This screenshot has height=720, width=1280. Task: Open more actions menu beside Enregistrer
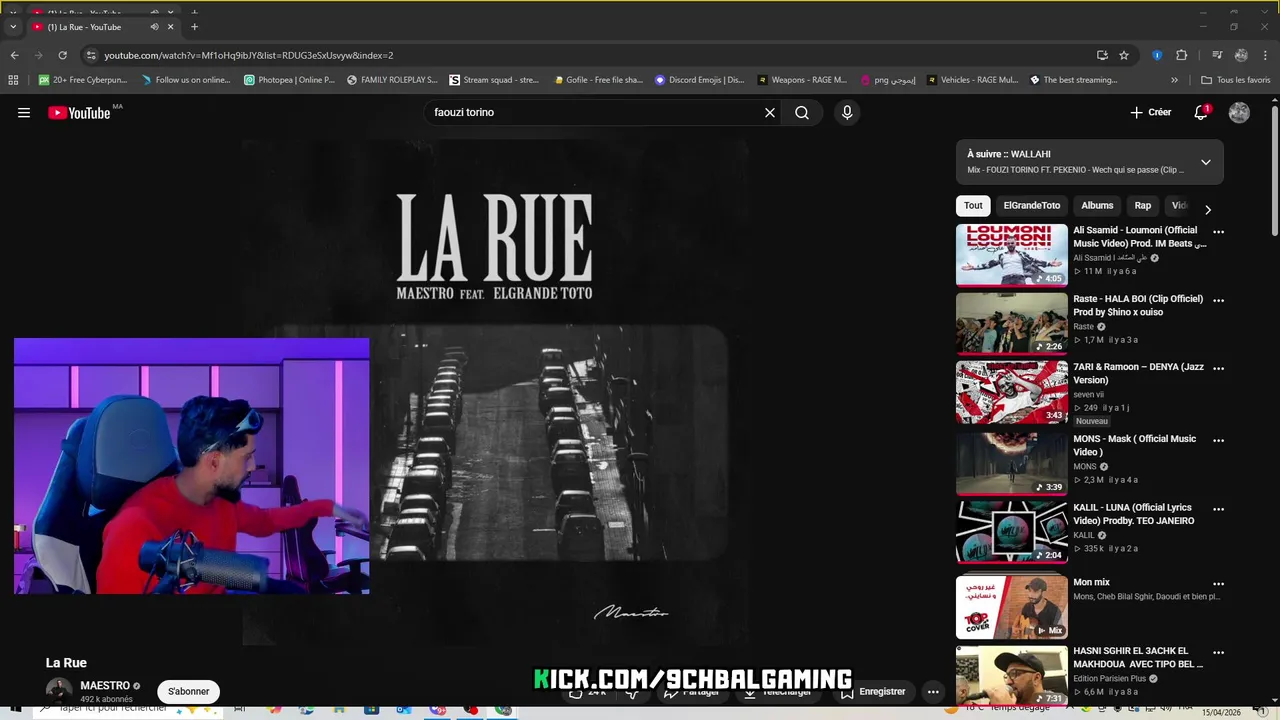[x=933, y=691]
